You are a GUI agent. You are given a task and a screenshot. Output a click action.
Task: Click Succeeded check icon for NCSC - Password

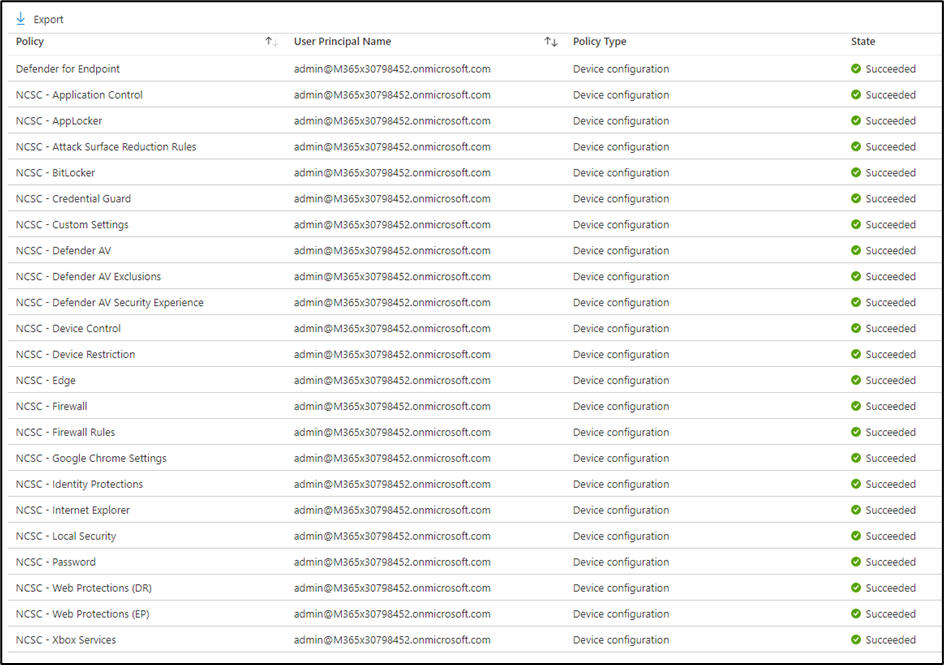[856, 561]
